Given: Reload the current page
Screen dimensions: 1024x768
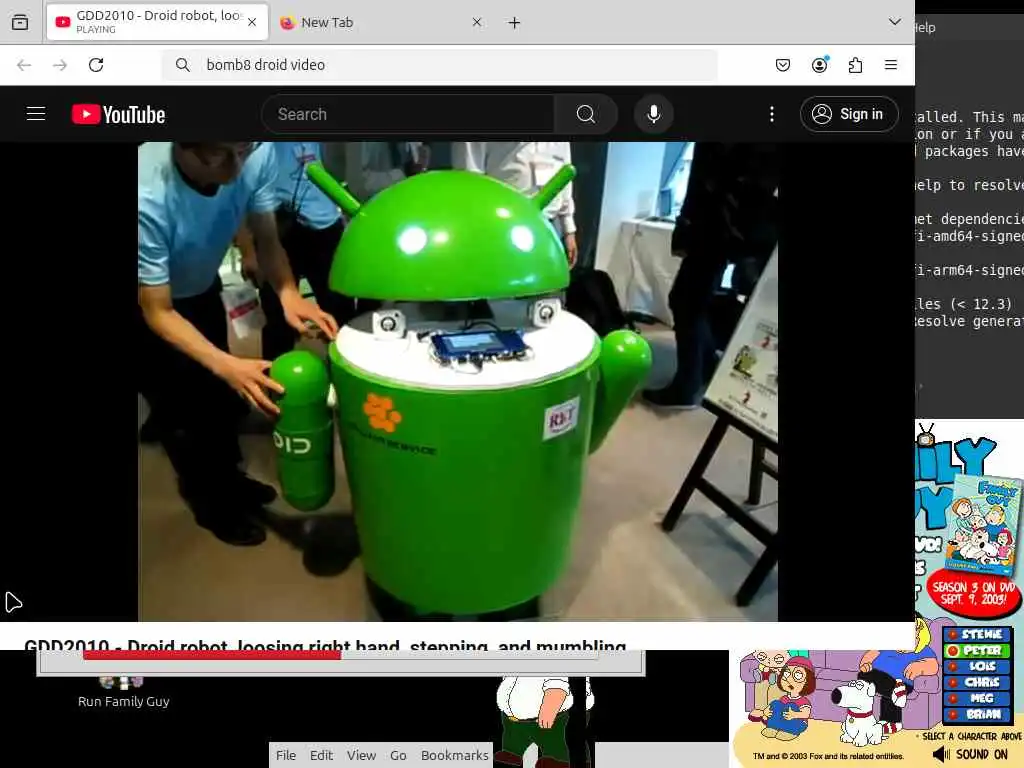Looking at the screenshot, I should [96, 65].
